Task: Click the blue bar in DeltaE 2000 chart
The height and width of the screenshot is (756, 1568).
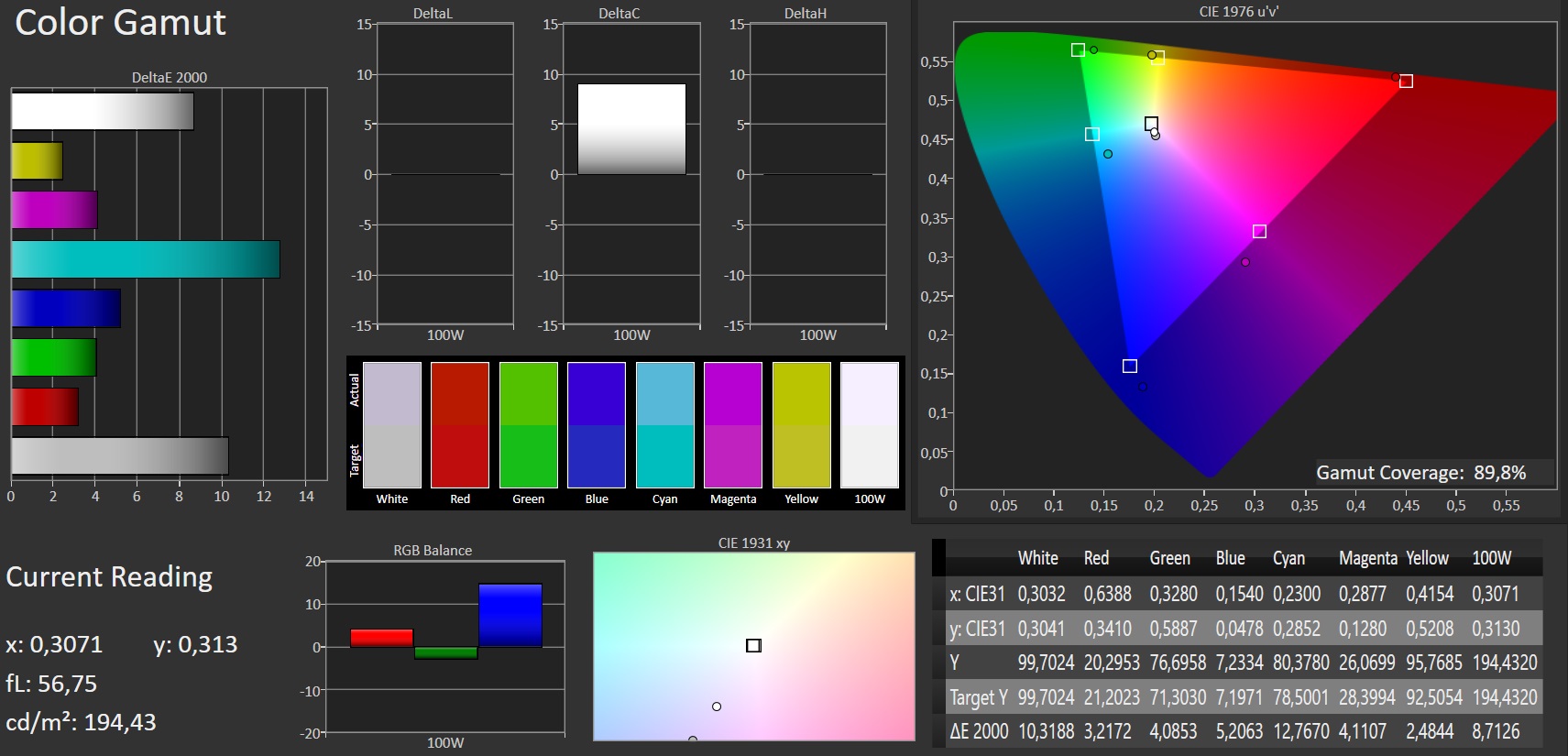Action: [x=66, y=308]
